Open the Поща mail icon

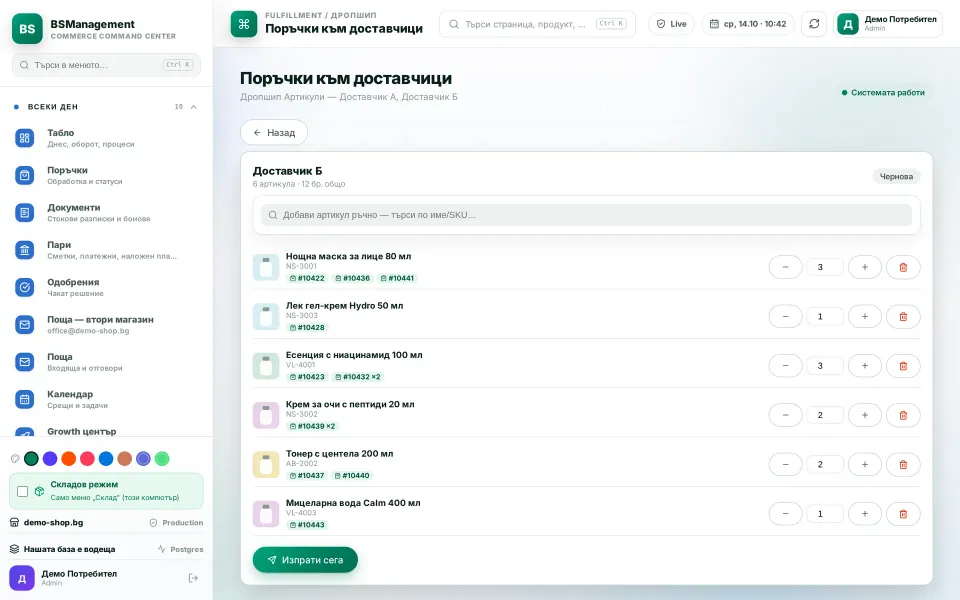point(24,362)
